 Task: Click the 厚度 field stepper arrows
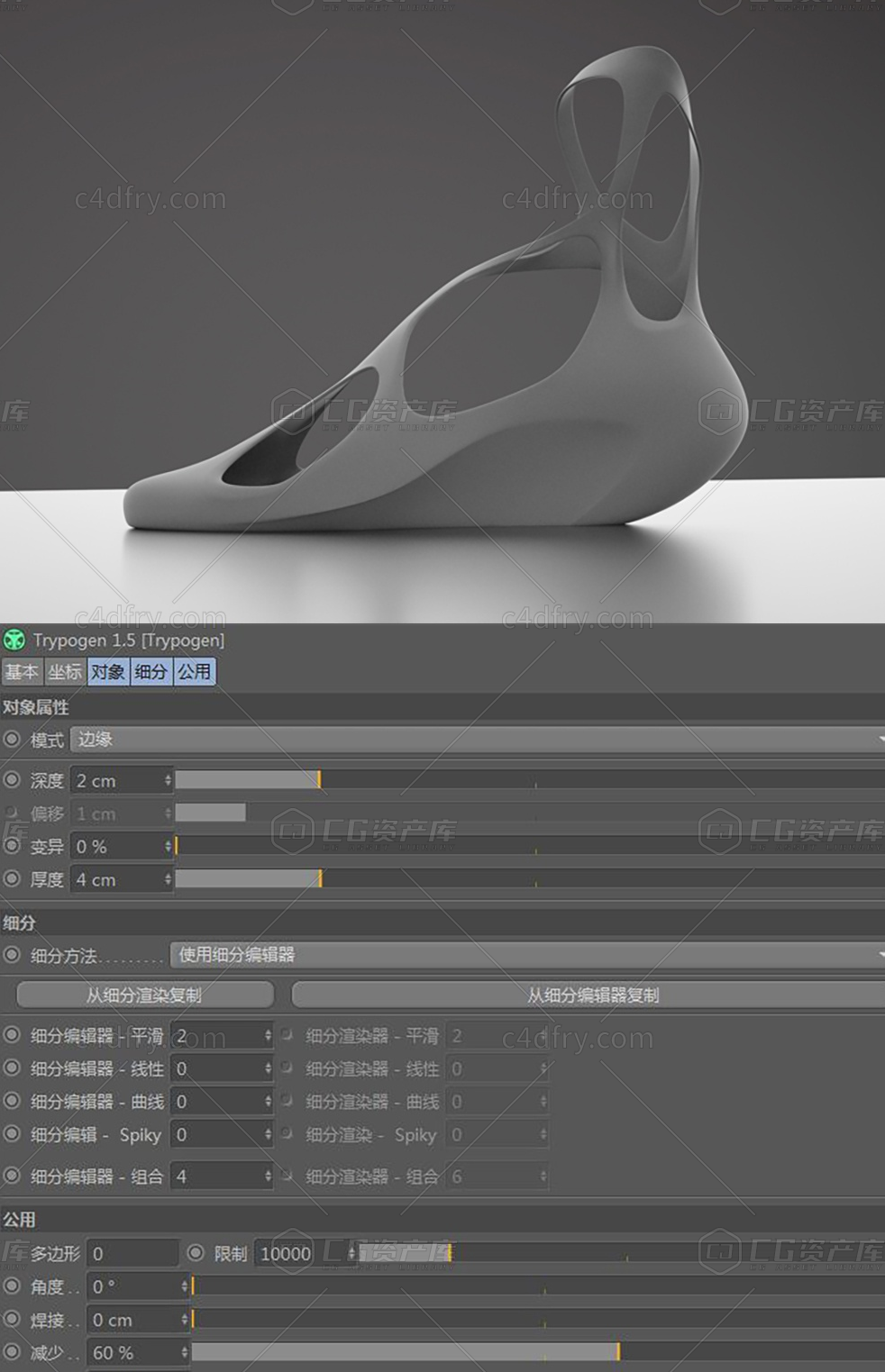coord(168,879)
